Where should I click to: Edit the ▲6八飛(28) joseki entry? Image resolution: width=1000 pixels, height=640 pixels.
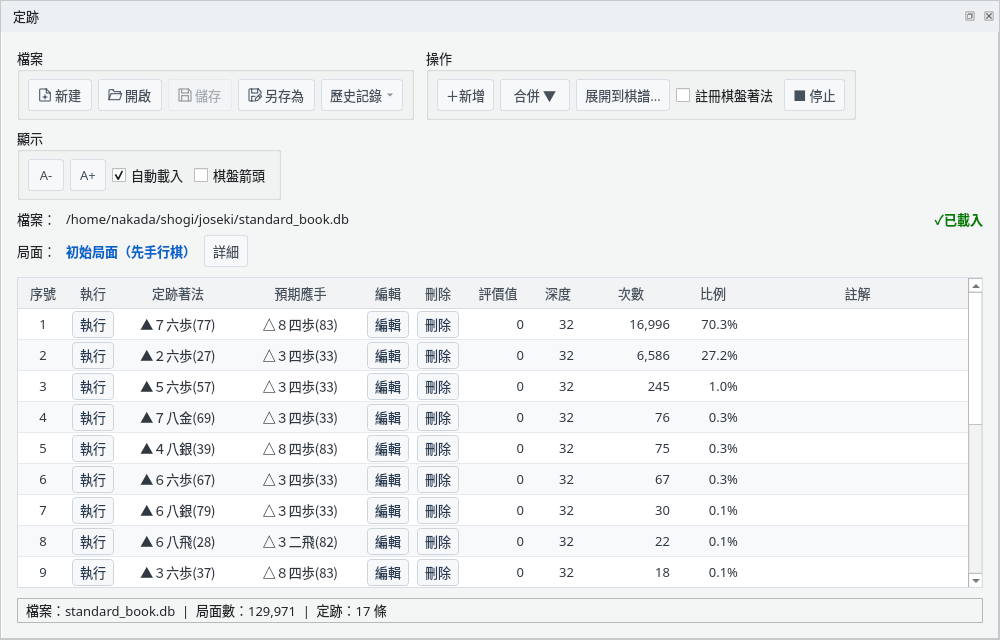tap(388, 542)
